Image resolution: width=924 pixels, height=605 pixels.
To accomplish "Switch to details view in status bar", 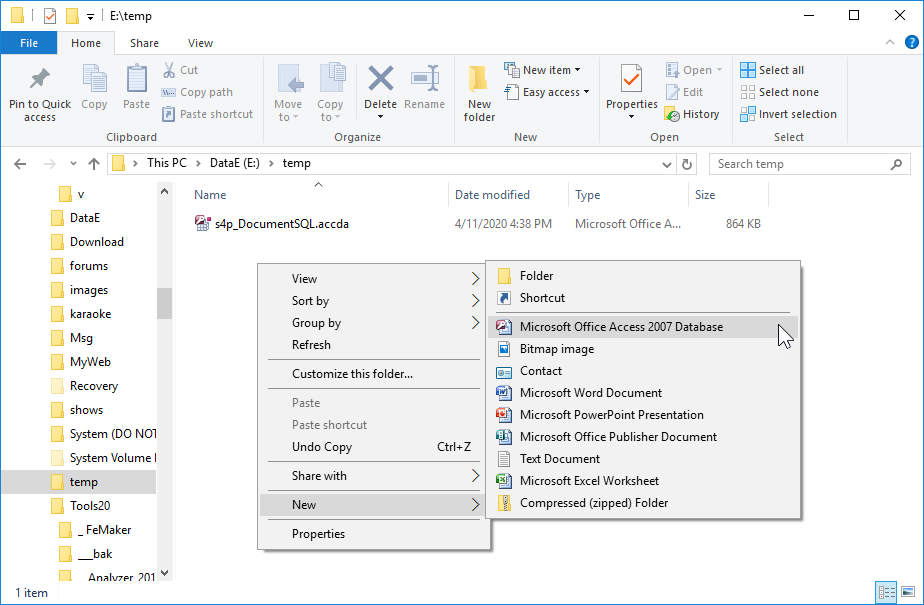I will [x=886, y=592].
